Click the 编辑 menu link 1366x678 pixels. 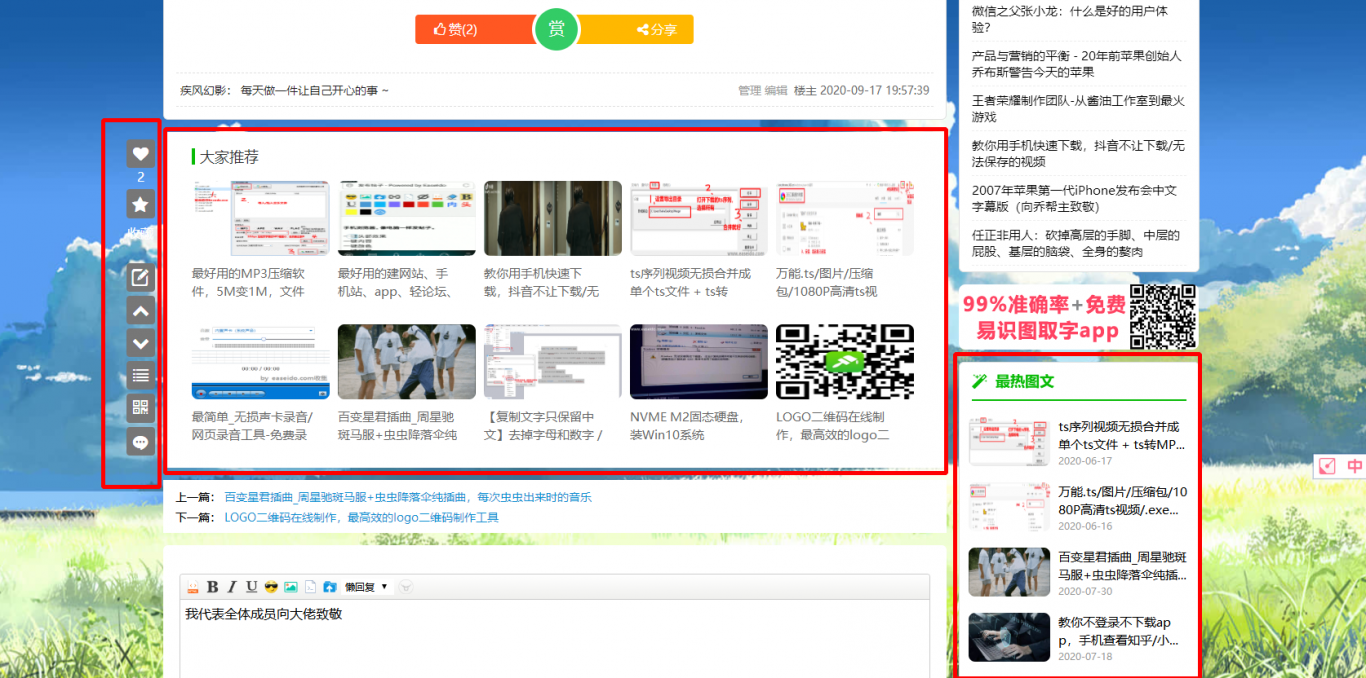[776, 91]
